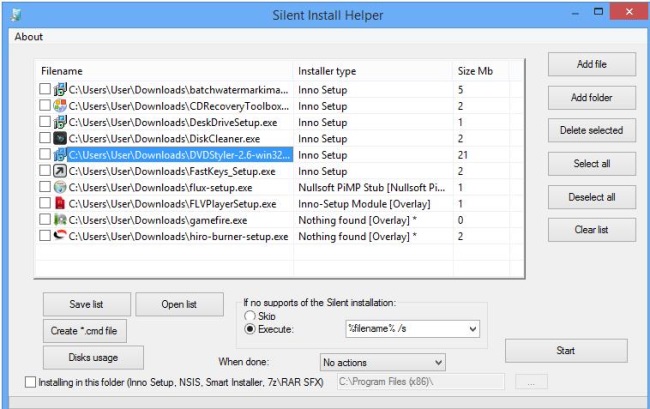Image resolution: width=650 pixels, height=409 pixels.
Task: Click the folder browse ellipsis button
Action: [531, 382]
